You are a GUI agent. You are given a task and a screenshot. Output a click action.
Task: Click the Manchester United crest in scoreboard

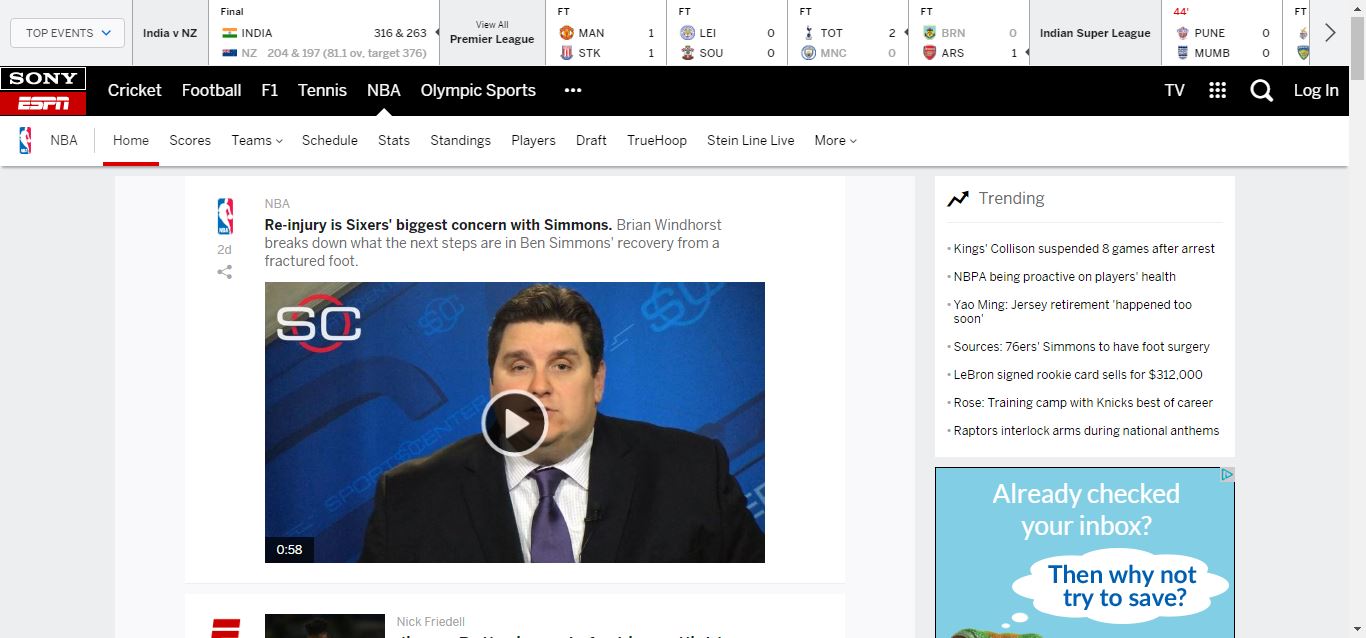pos(566,33)
